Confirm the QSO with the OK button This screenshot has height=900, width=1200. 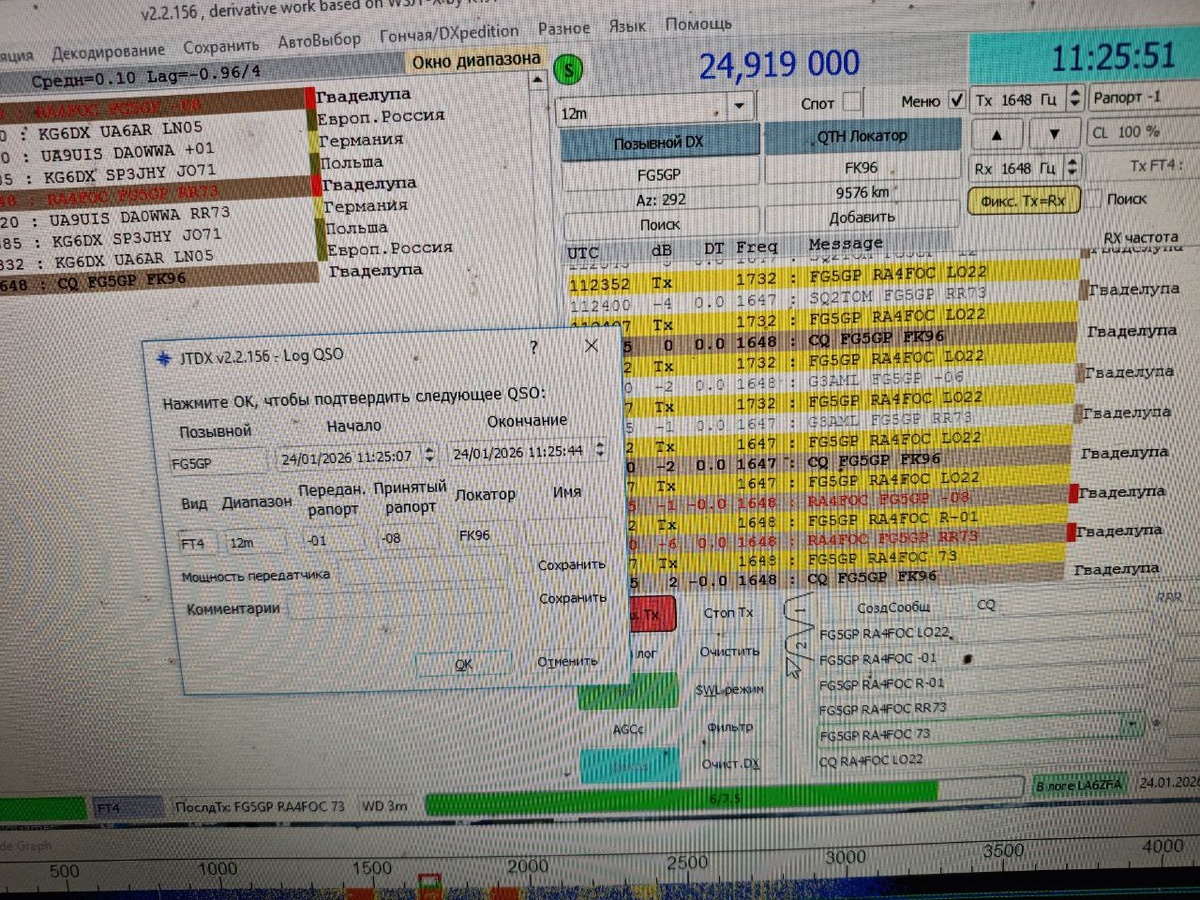[463, 664]
